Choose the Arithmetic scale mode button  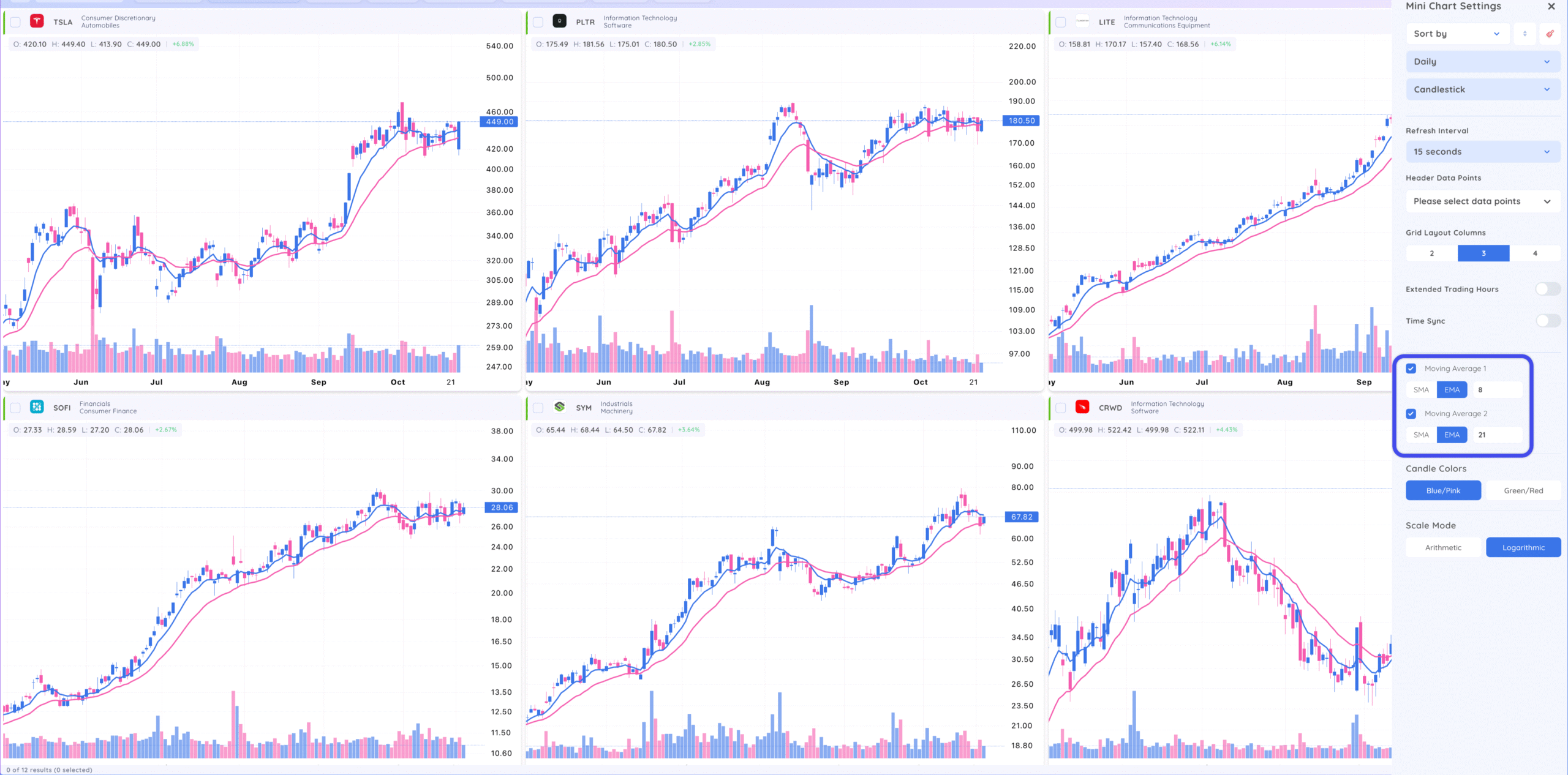[x=1443, y=548]
